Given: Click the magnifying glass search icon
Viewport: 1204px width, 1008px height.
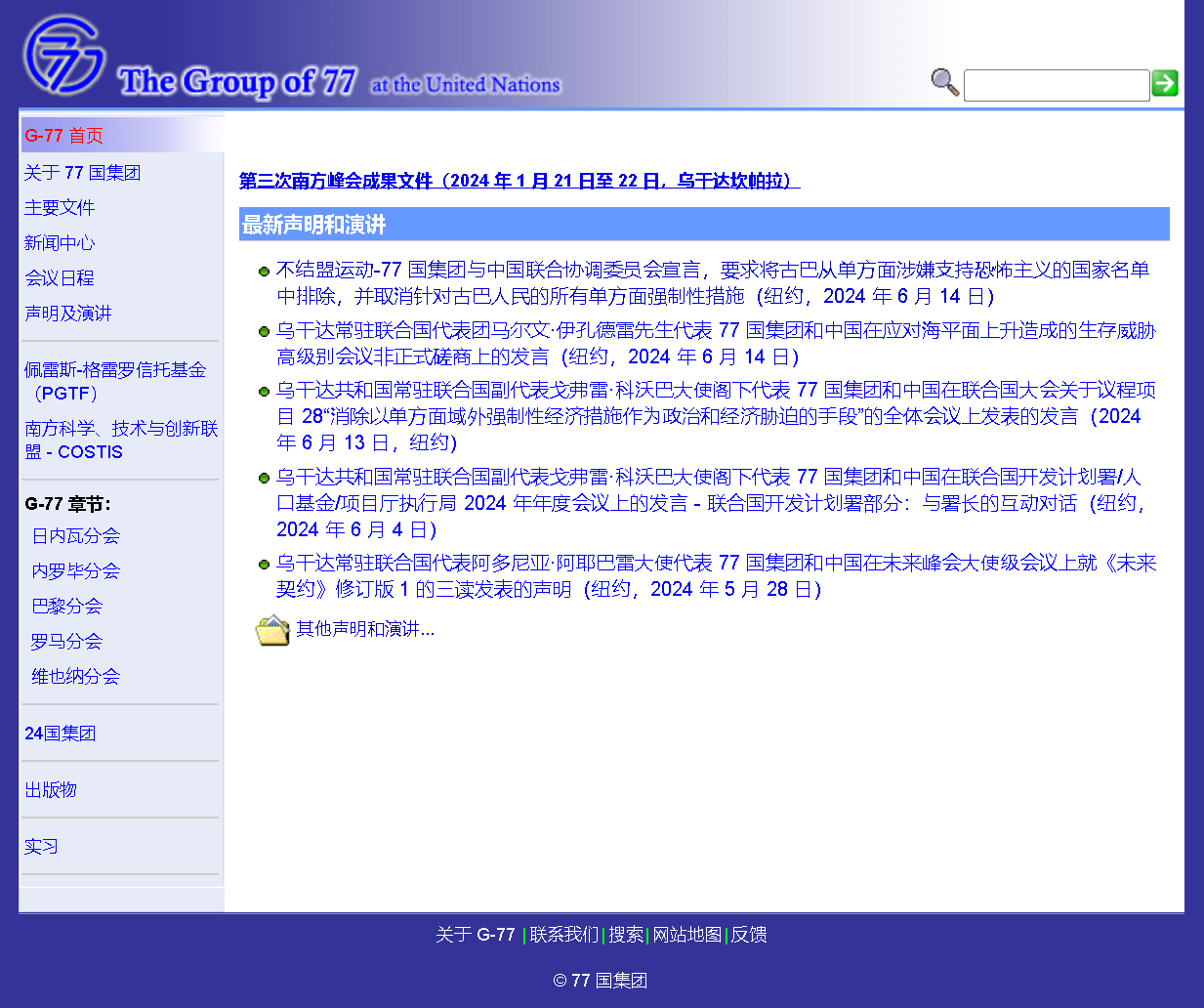Looking at the screenshot, I should click(x=944, y=83).
